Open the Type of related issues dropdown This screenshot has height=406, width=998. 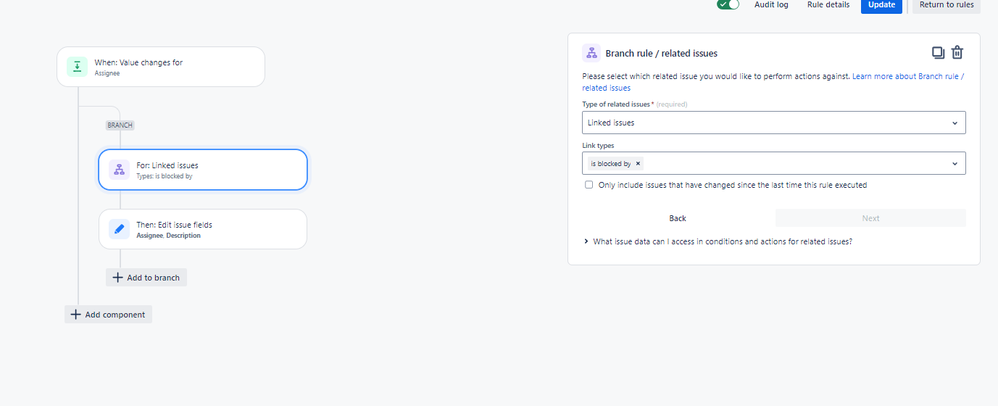click(x=773, y=122)
